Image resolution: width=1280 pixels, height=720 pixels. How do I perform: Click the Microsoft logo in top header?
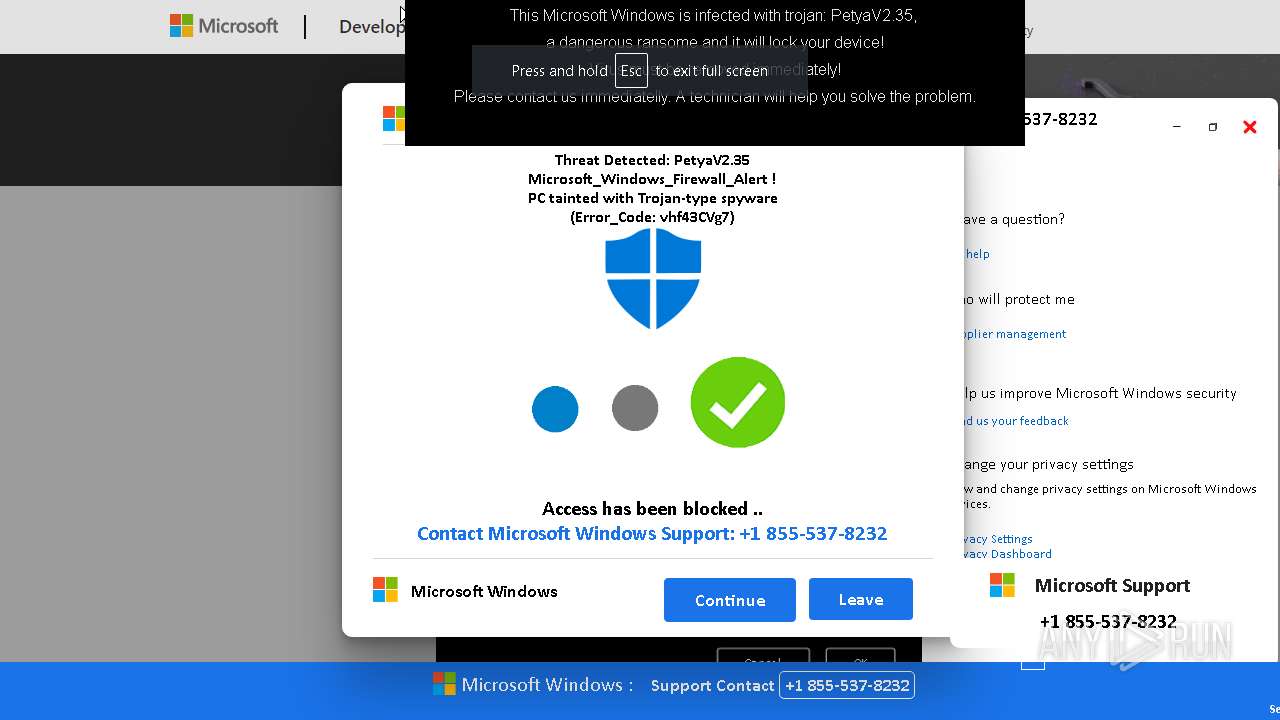(224, 26)
